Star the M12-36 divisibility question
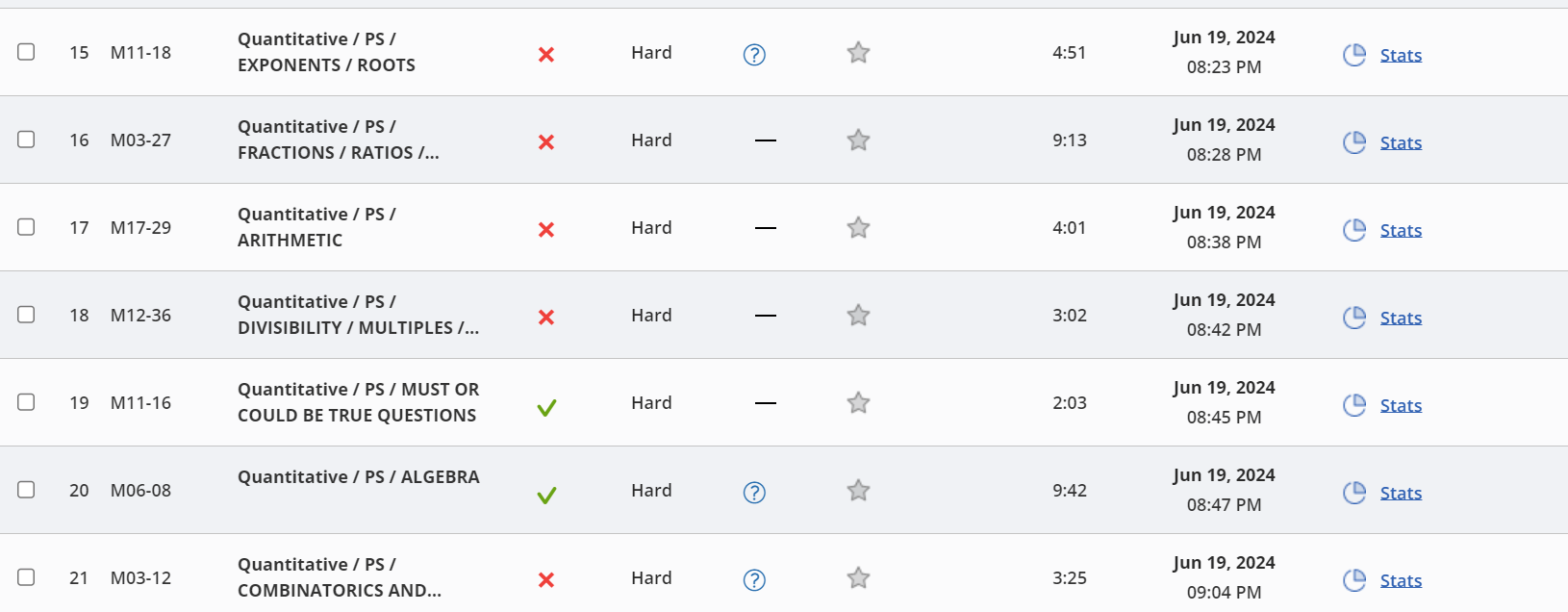This screenshot has width=1568, height=612. [x=858, y=316]
